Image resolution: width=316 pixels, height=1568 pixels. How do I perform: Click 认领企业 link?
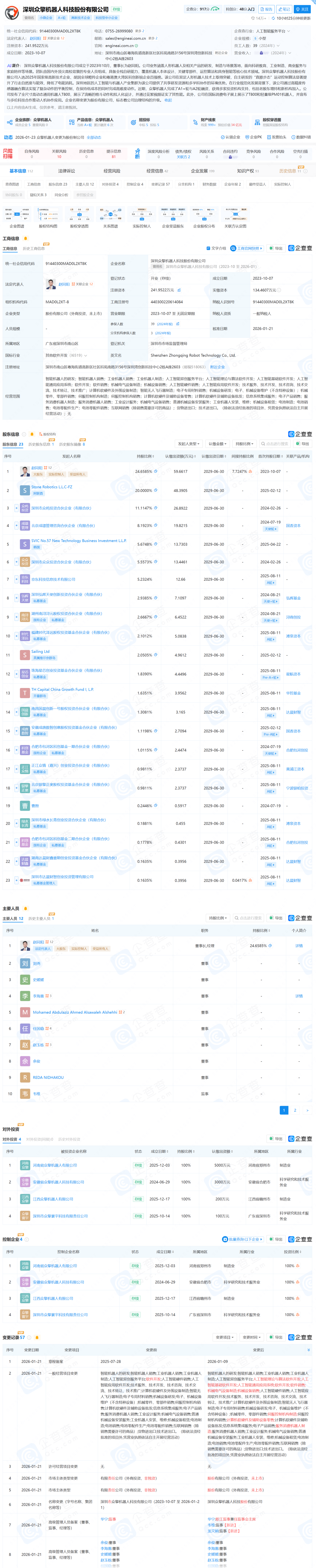tap(230, 137)
